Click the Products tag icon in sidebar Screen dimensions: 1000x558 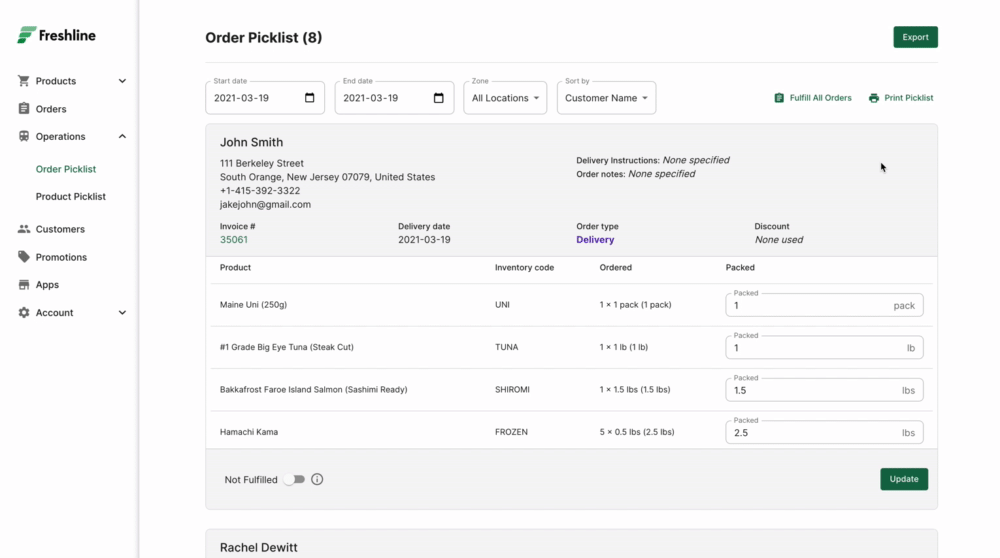point(24,81)
